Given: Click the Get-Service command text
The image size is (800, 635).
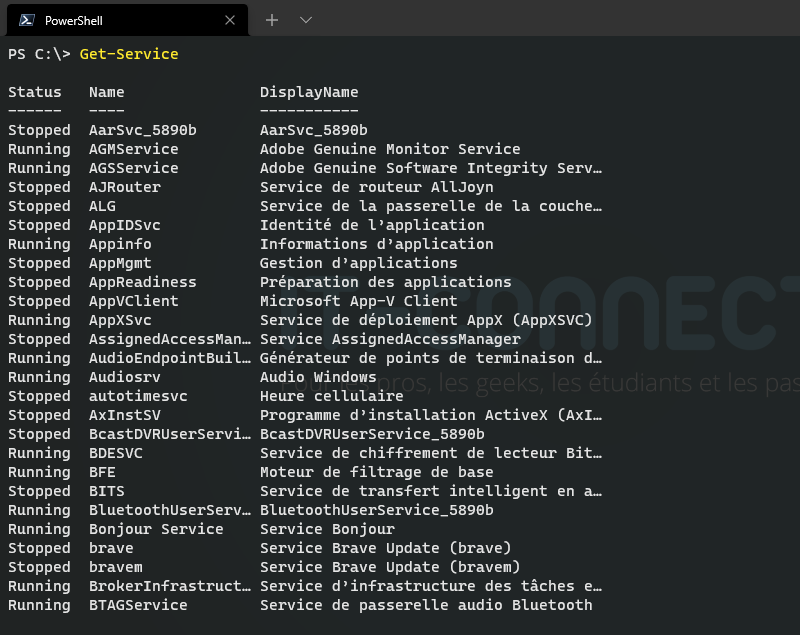Looking at the screenshot, I should tap(129, 54).
